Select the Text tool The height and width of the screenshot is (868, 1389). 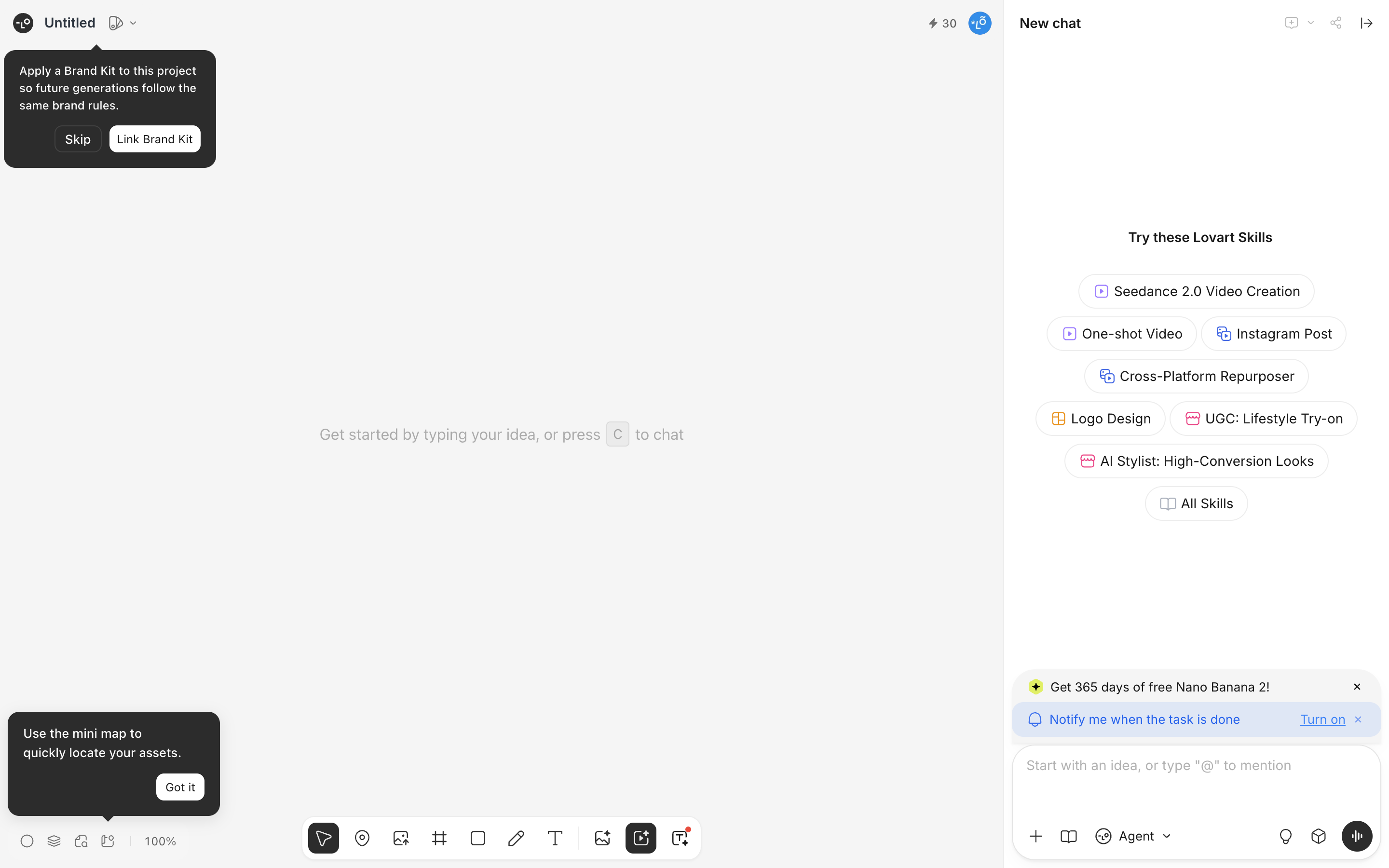[555, 838]
